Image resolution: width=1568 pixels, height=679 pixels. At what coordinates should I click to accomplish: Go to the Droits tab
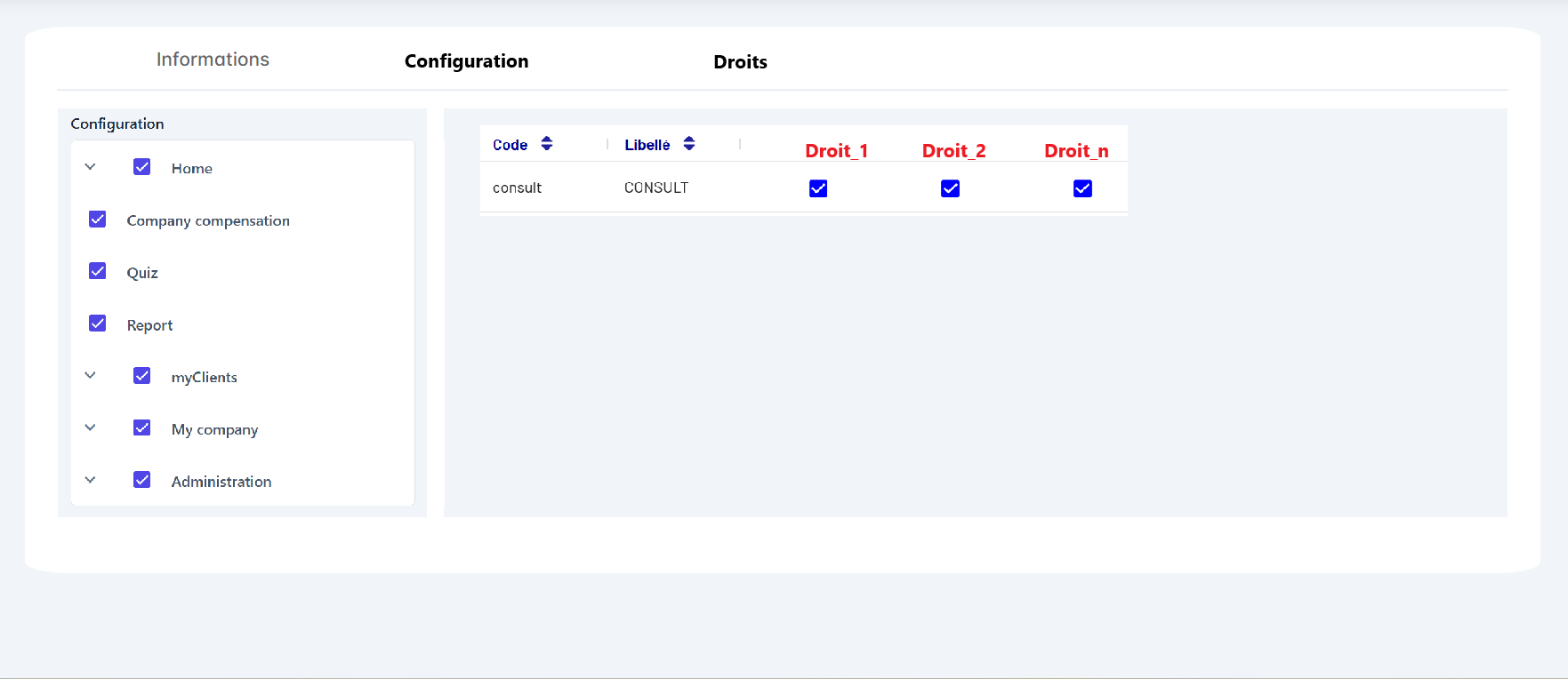[740, 62]
